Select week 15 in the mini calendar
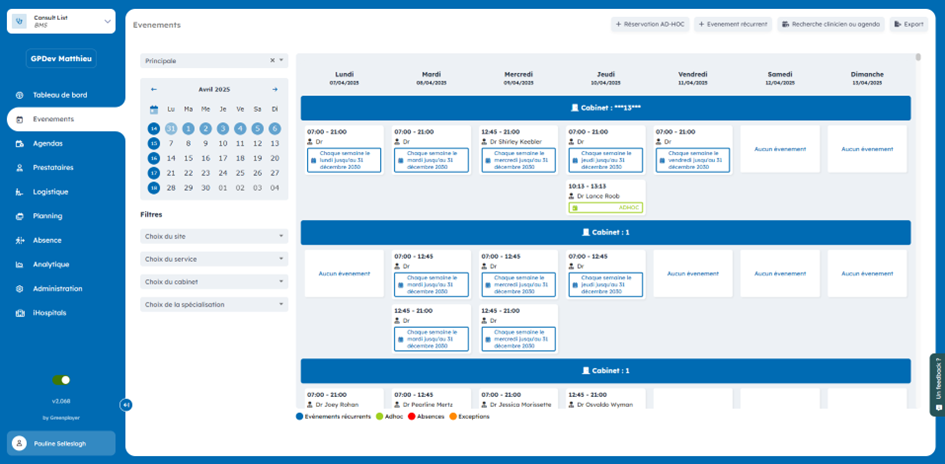Image resolution: width=945 pixels, height=464 pixels. click(x=154, y=143)
